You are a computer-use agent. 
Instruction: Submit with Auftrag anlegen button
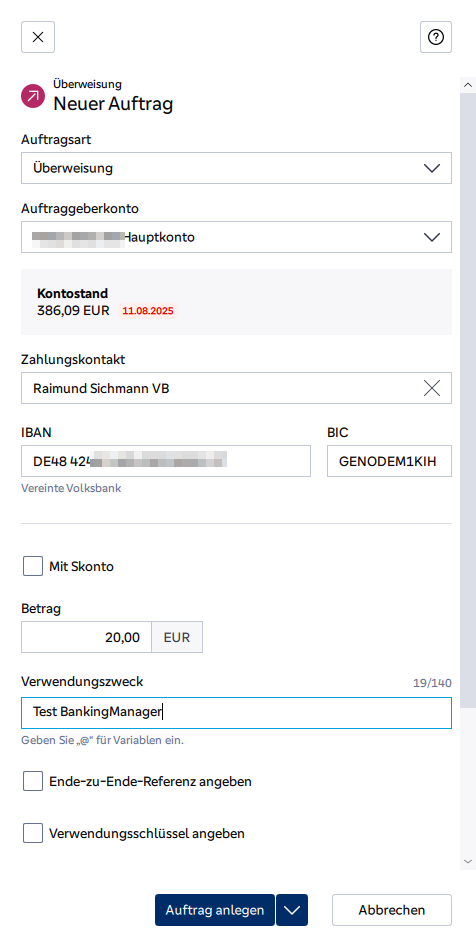tap(215, 910)
